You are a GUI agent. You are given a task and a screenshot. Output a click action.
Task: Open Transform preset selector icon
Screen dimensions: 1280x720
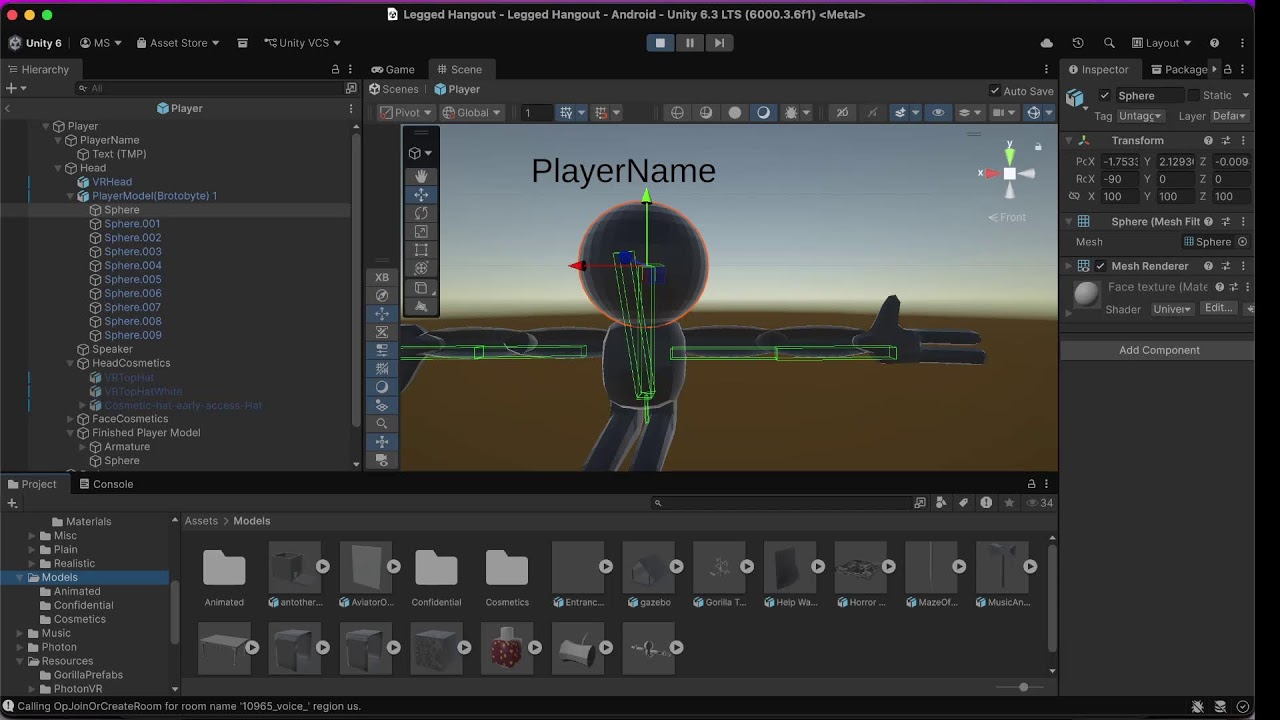pos(1226,141)
